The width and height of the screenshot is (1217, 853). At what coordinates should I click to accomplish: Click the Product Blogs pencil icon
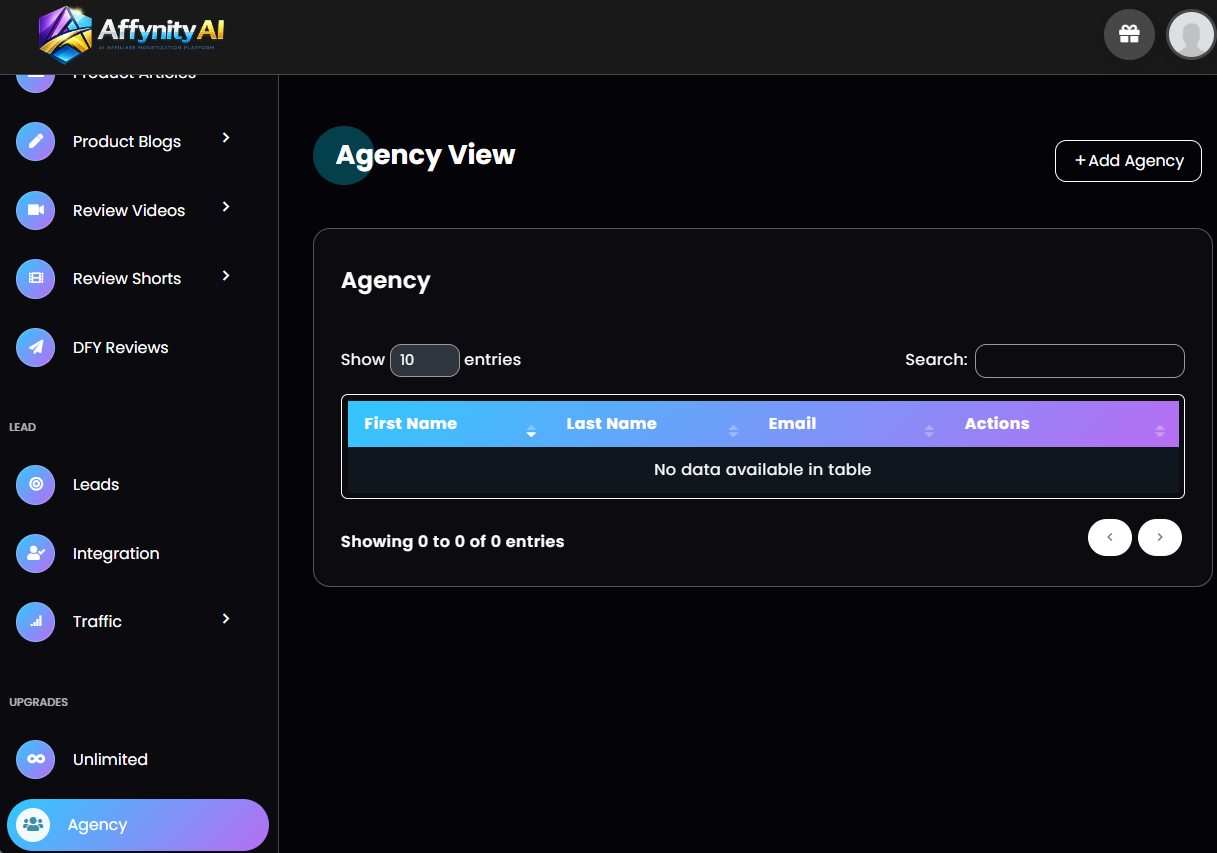click(x=36, y=141)
